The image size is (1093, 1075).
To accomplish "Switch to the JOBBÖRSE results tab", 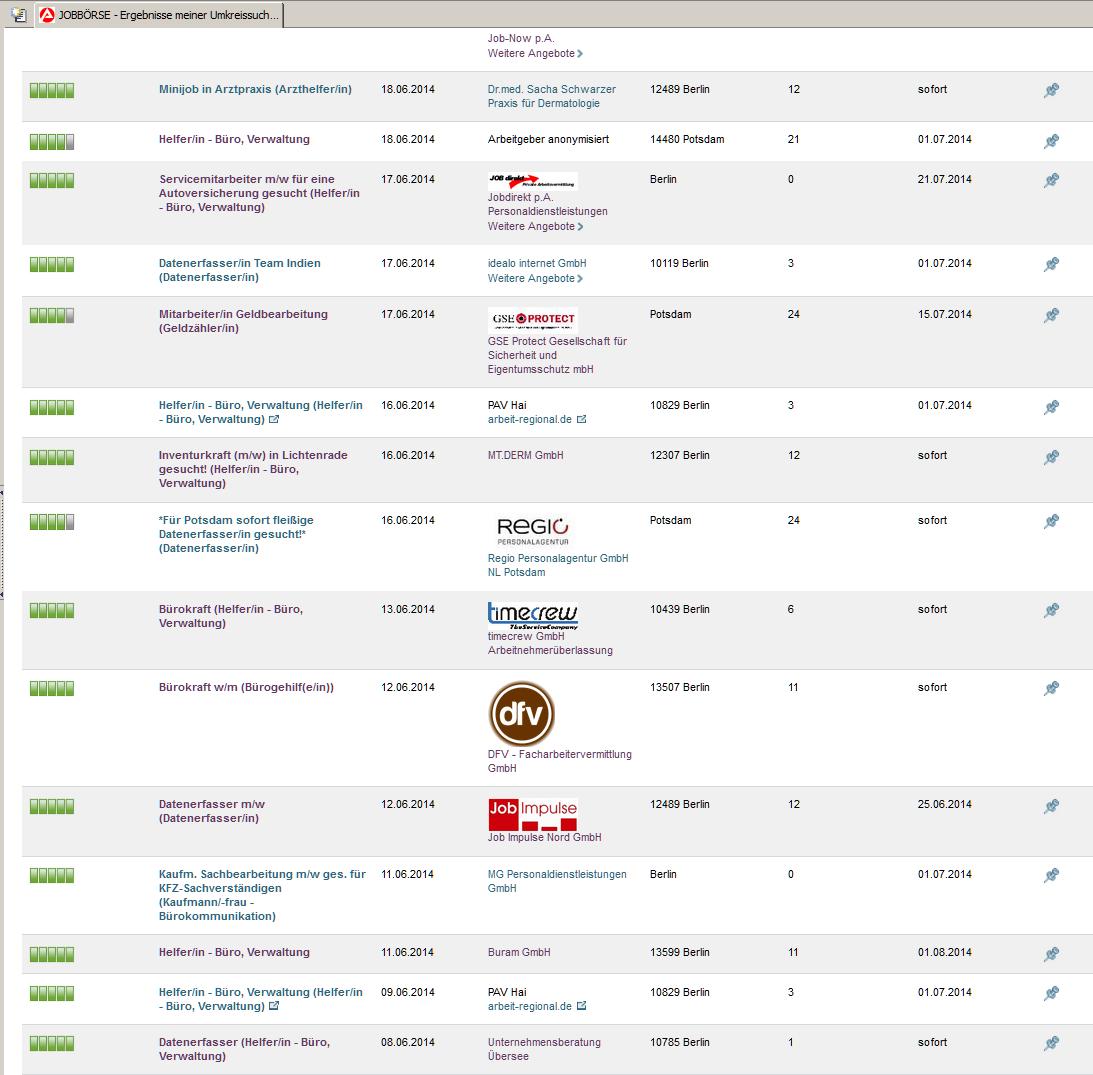I will pos(160,16).
